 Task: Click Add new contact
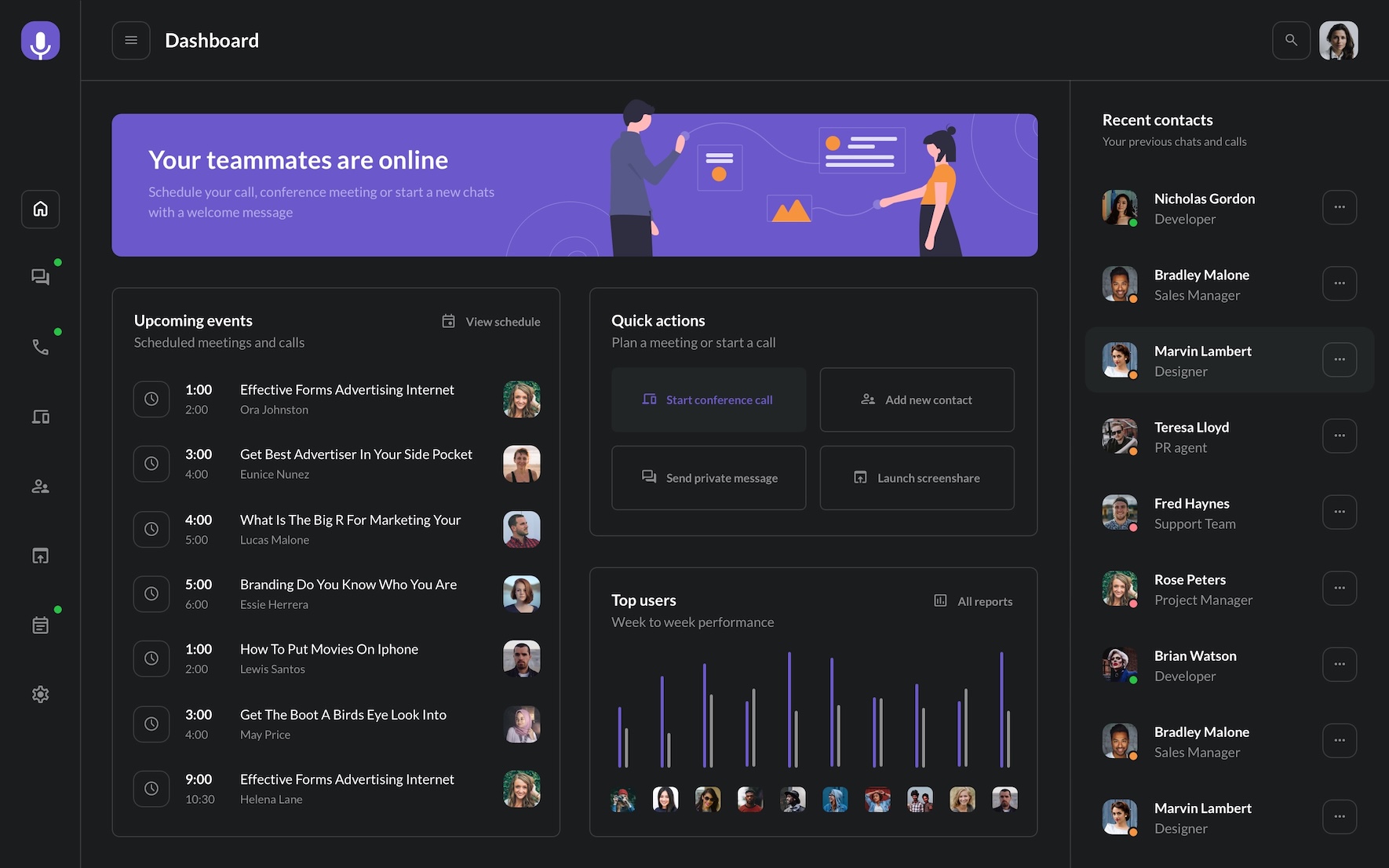click(917, 399)
